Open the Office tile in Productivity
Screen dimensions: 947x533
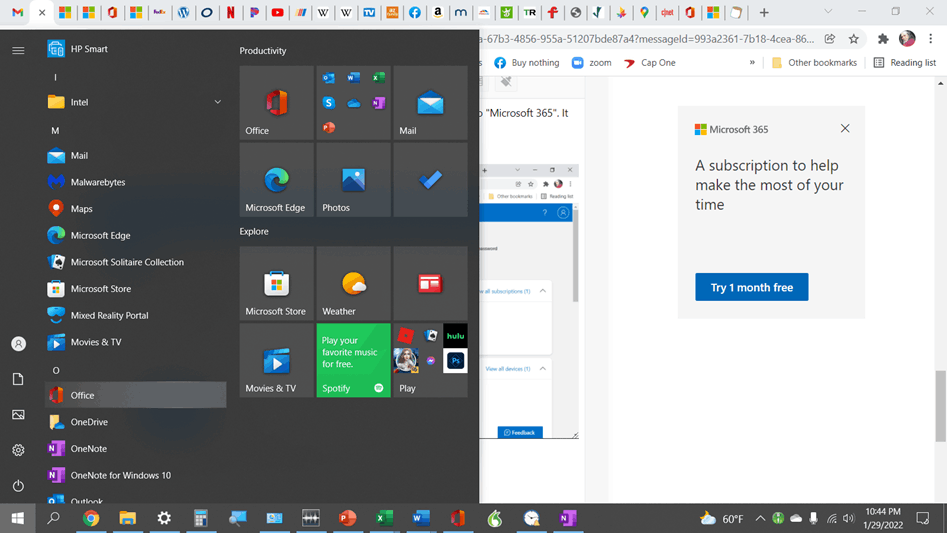pyautogui.click(x=277, y=103)
